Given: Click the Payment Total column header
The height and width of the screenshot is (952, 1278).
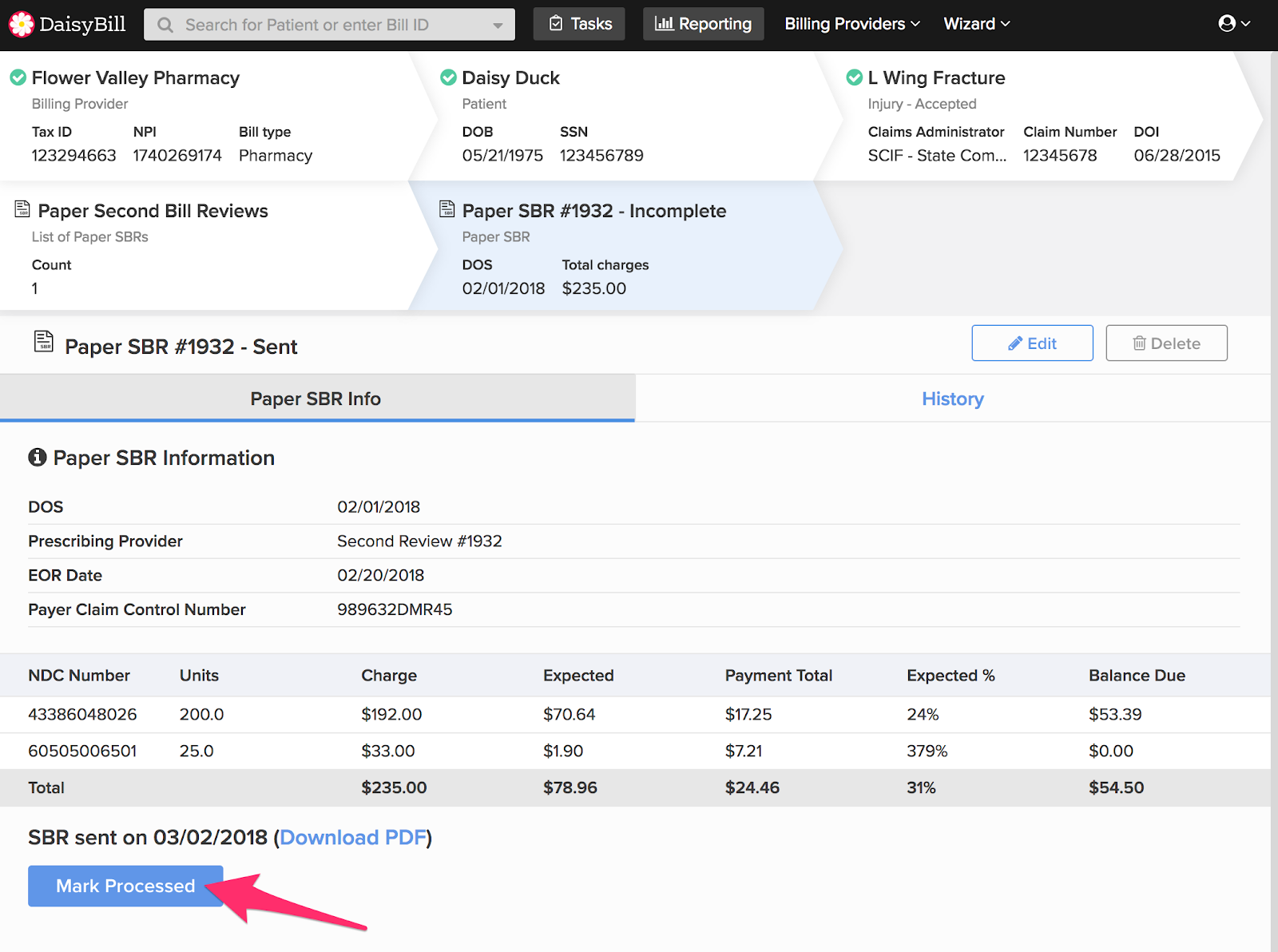Looking at the screenshot, I should [x=778, y=676].
